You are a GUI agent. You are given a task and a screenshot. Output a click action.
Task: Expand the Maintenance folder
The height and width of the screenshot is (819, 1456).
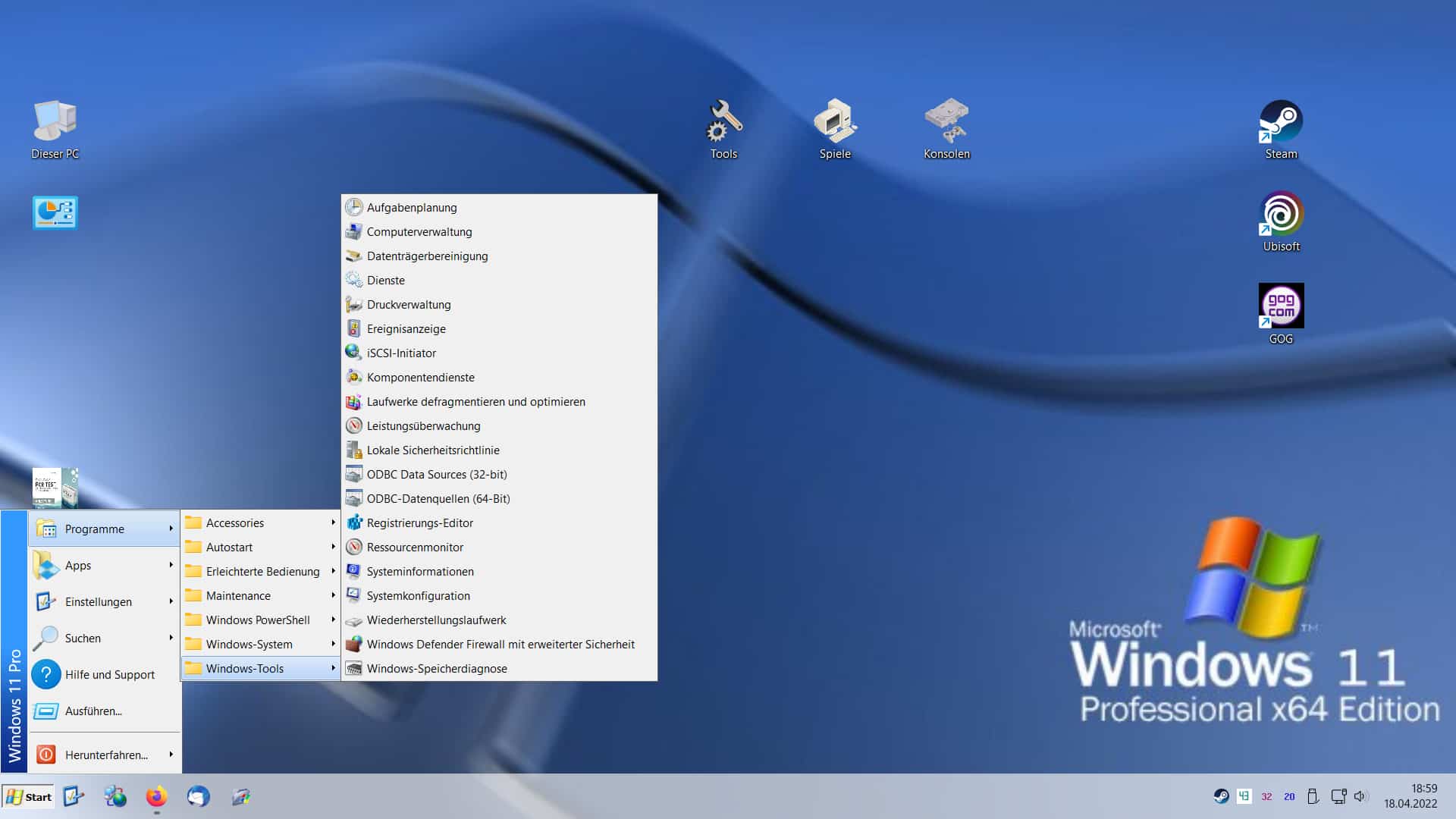[x=261, y=595]
